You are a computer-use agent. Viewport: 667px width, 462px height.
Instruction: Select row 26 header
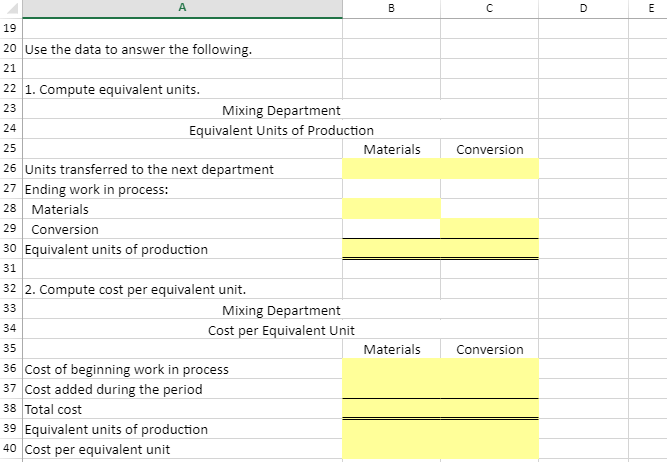(x=11, y=168)
